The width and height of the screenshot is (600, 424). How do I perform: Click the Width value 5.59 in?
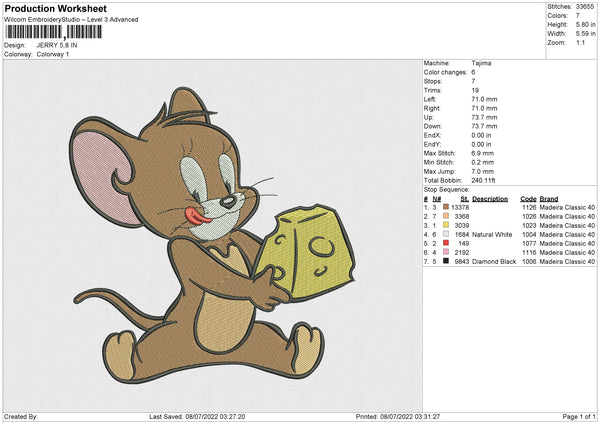(x=585, y=34)
